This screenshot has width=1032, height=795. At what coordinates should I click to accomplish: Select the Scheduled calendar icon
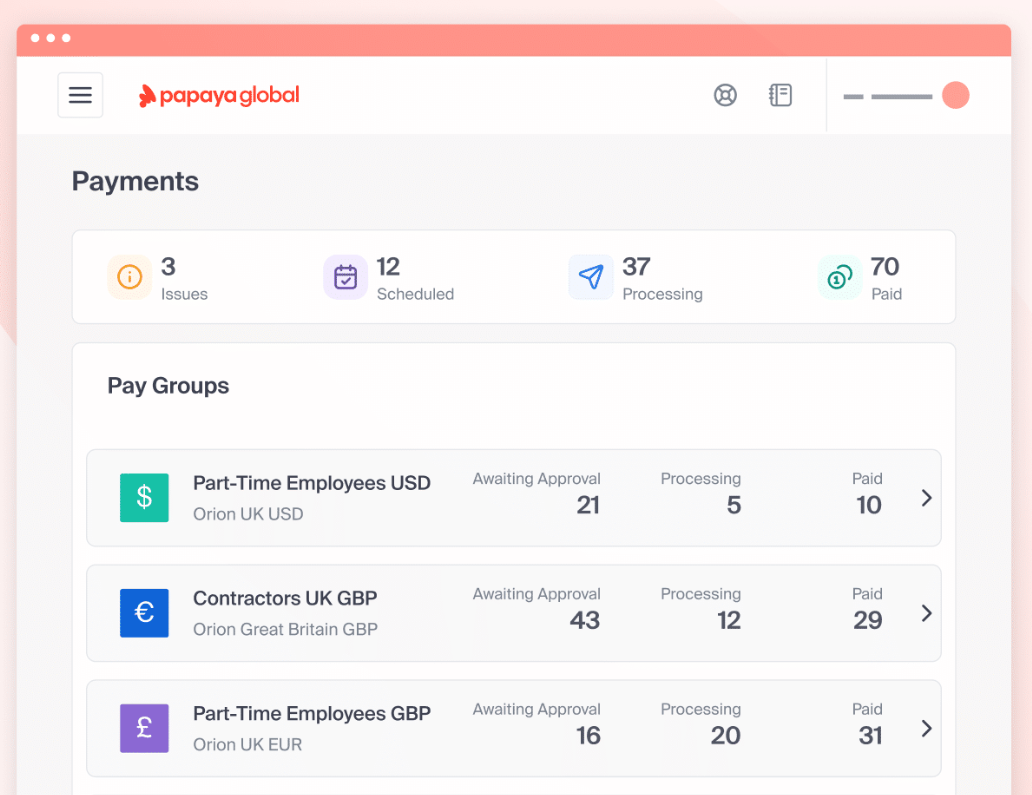point(345,277)
